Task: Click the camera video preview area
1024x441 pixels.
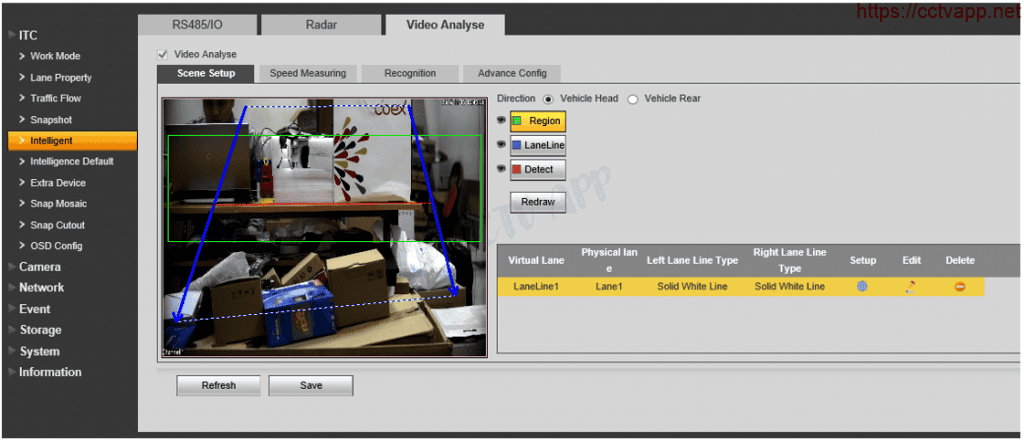Action: 324,228
